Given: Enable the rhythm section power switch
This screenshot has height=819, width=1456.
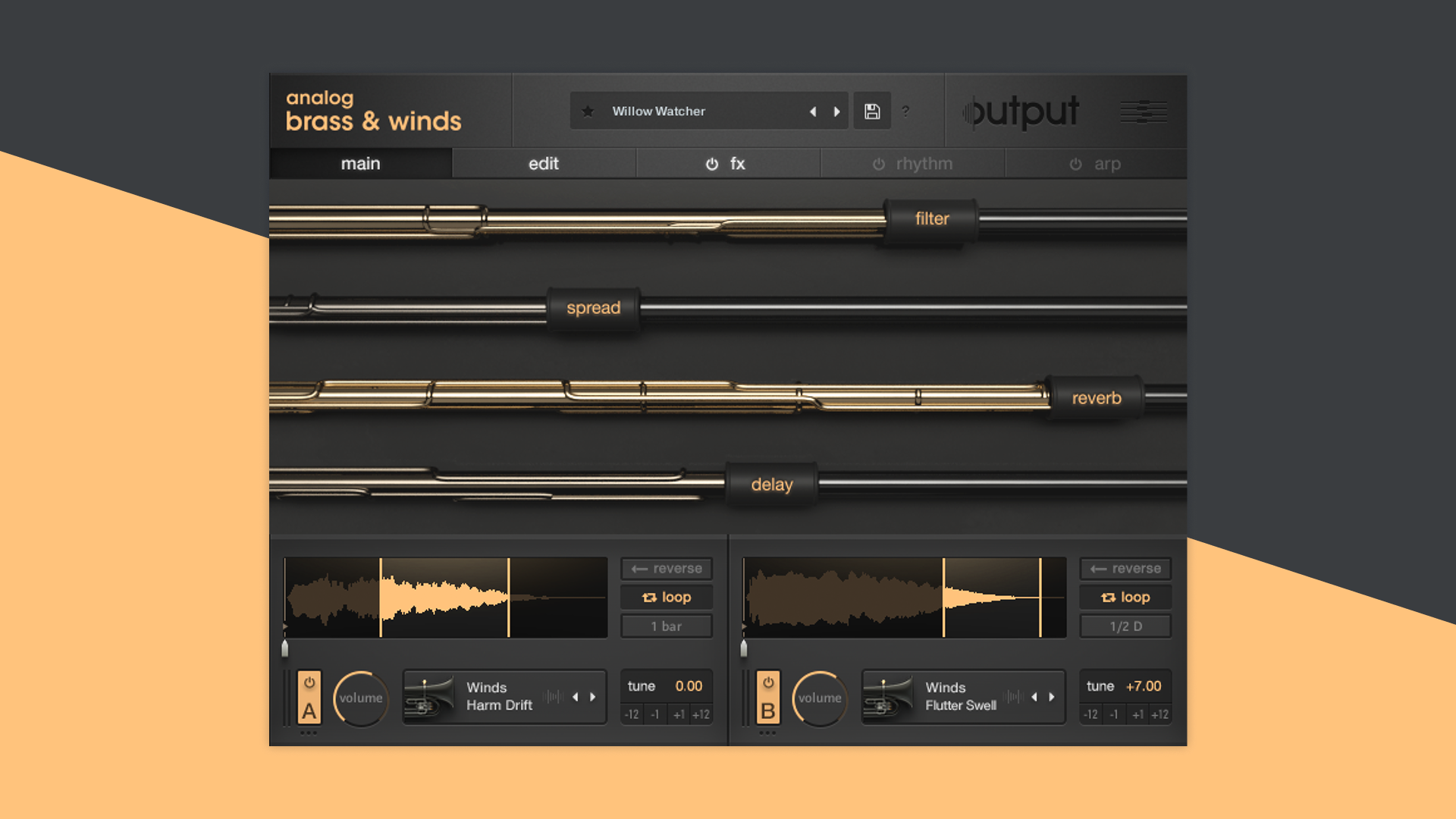Looking at the screenshot, I should pos(878,163).
